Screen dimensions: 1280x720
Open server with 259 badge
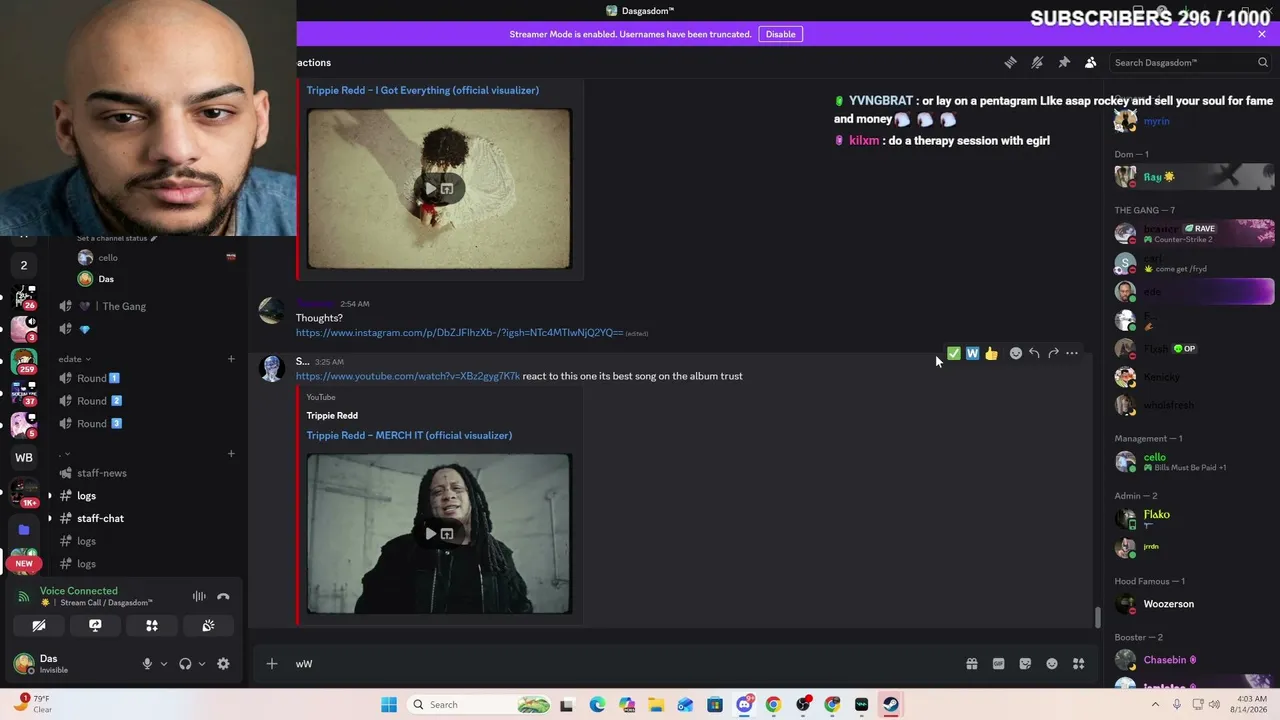click(24, 360)
